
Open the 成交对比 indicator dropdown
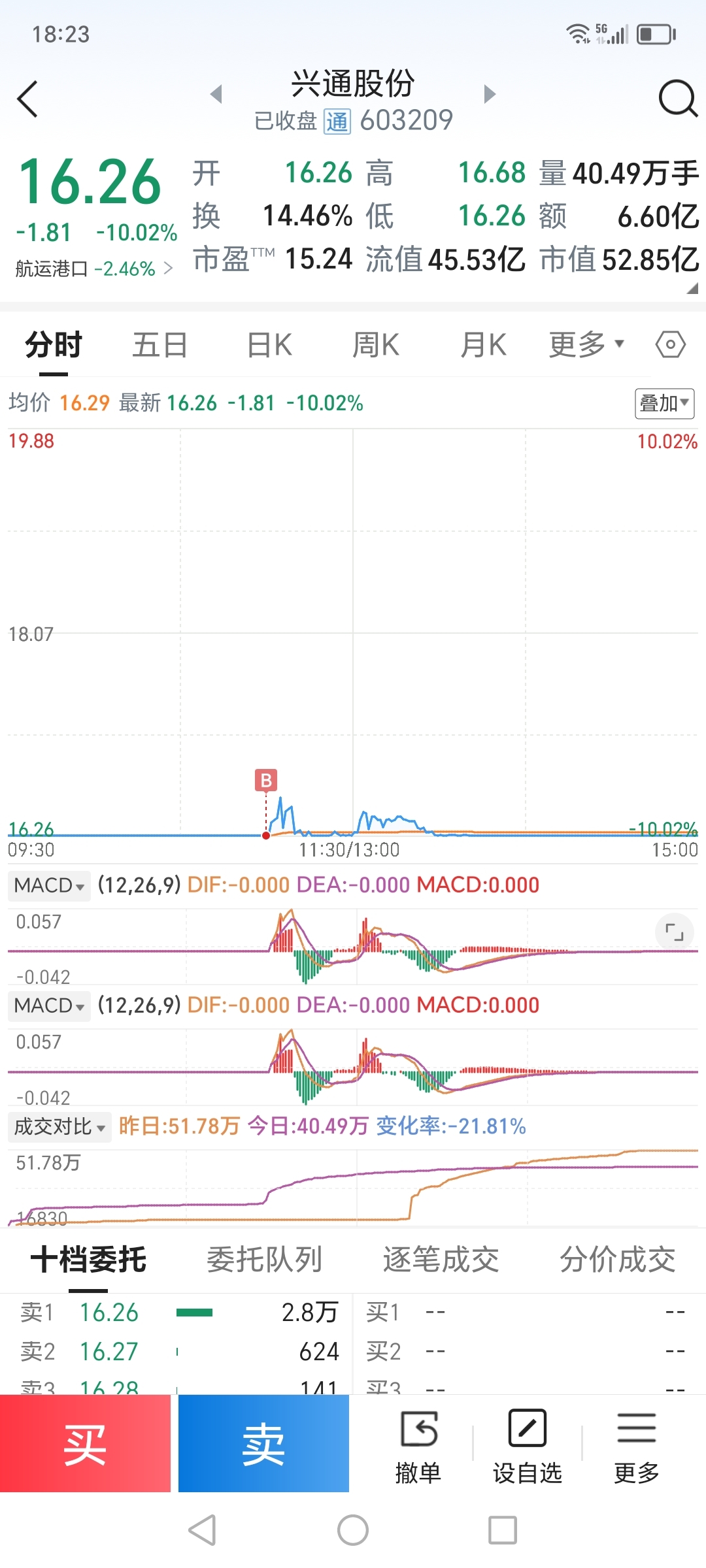click(59, 1126)
